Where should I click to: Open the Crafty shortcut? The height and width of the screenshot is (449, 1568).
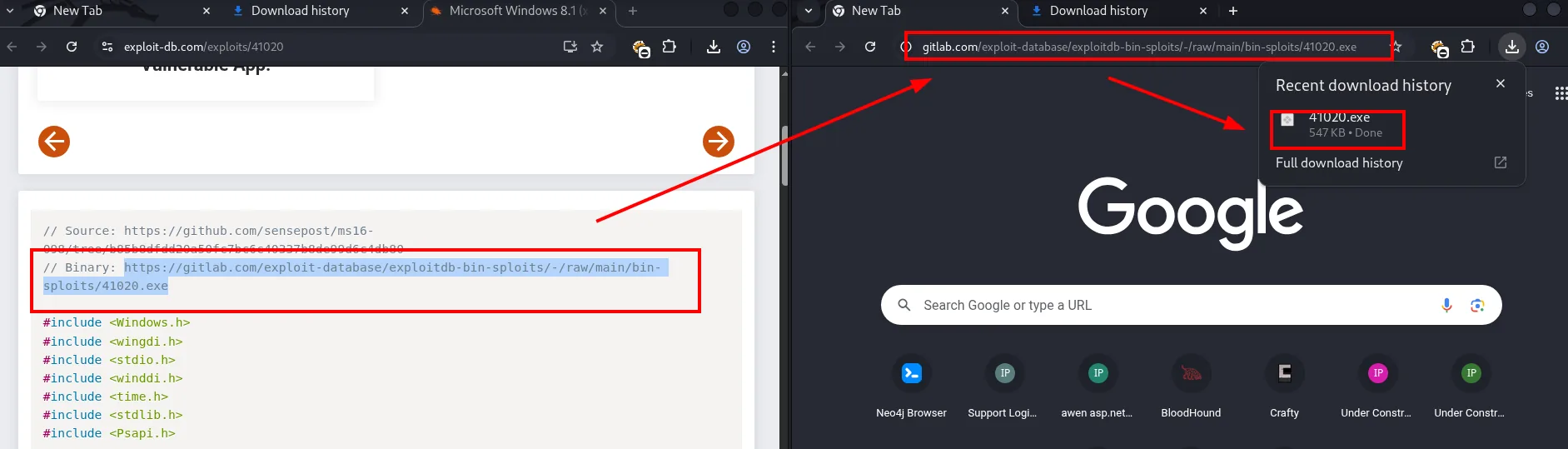point(1285,387)
